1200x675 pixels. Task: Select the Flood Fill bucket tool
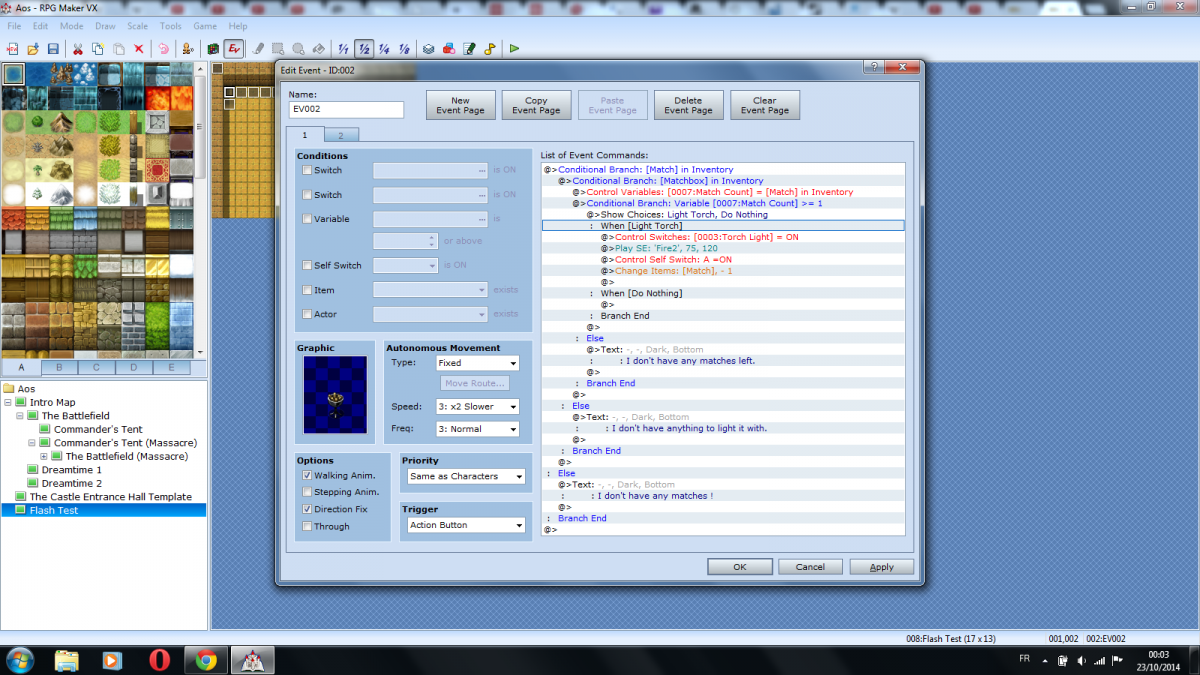318,48
